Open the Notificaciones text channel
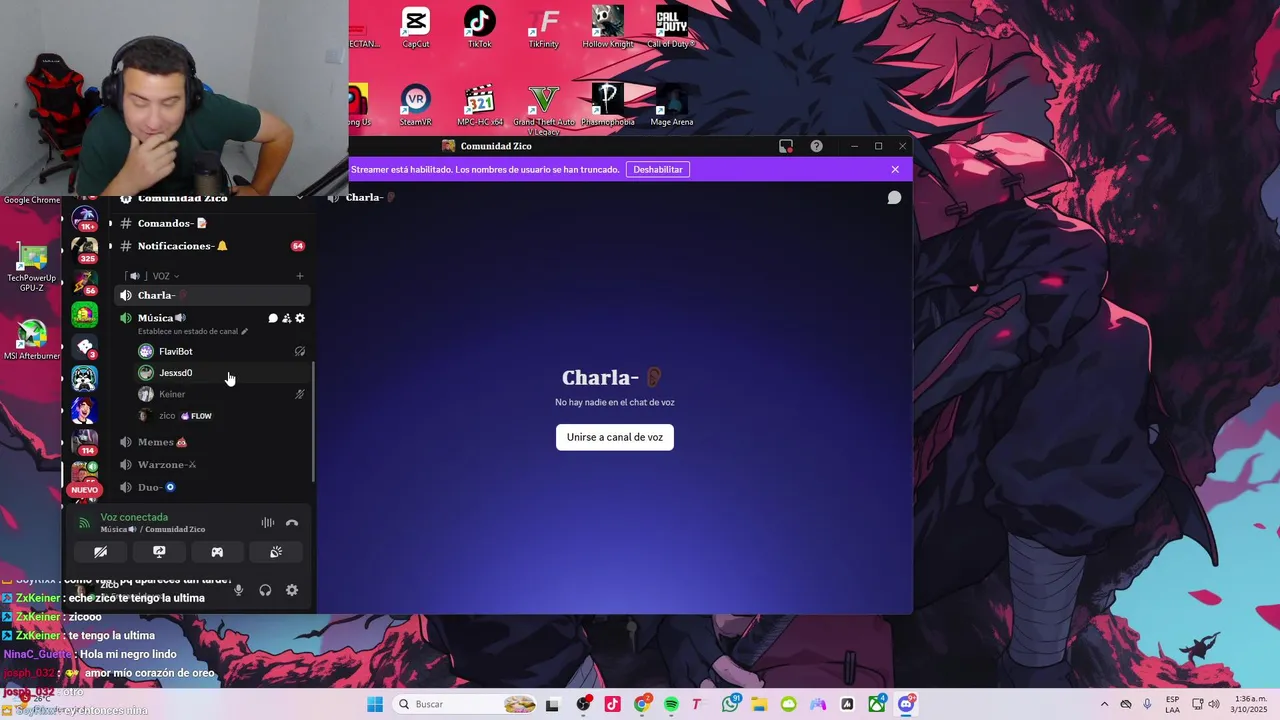 click(x=212, y=246)
